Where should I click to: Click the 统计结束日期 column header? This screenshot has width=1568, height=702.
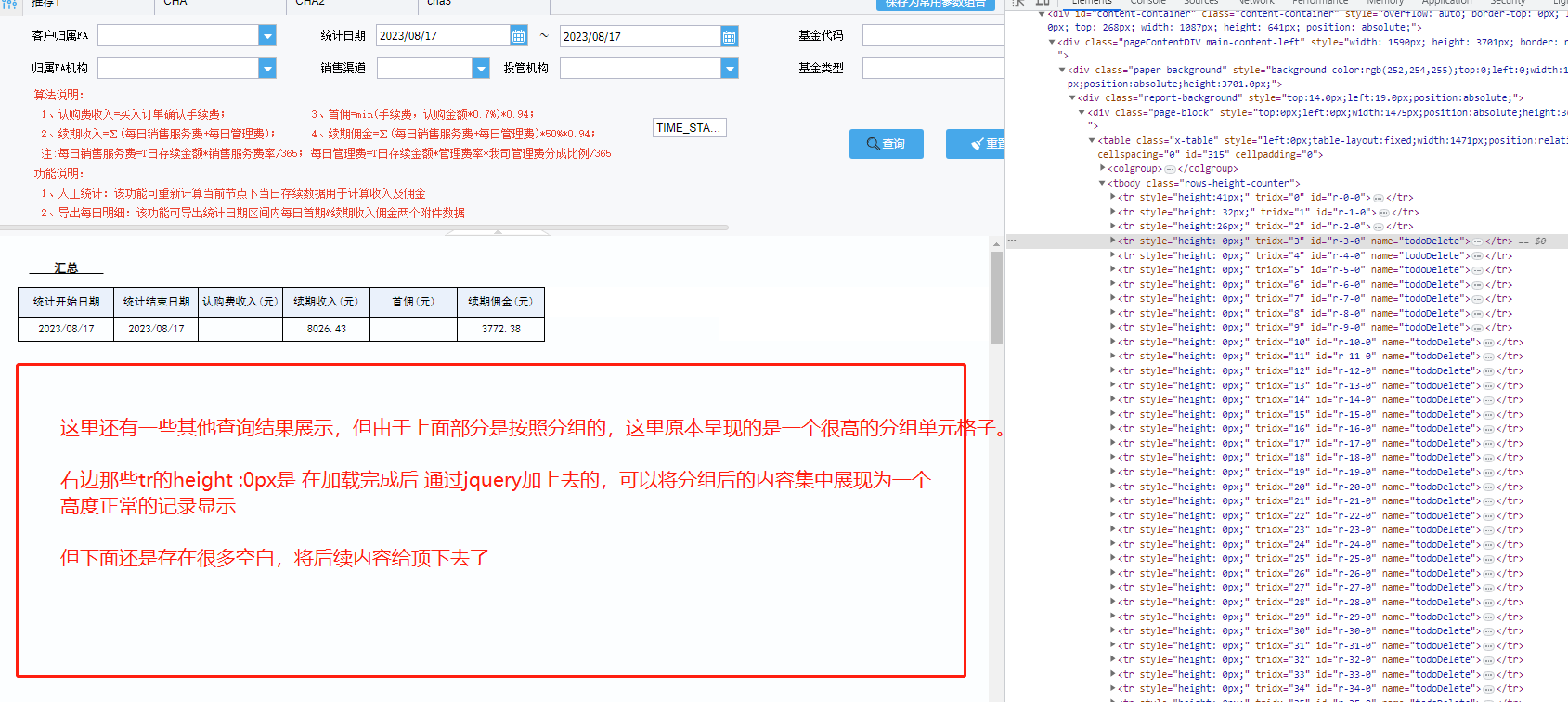(156, 302)
